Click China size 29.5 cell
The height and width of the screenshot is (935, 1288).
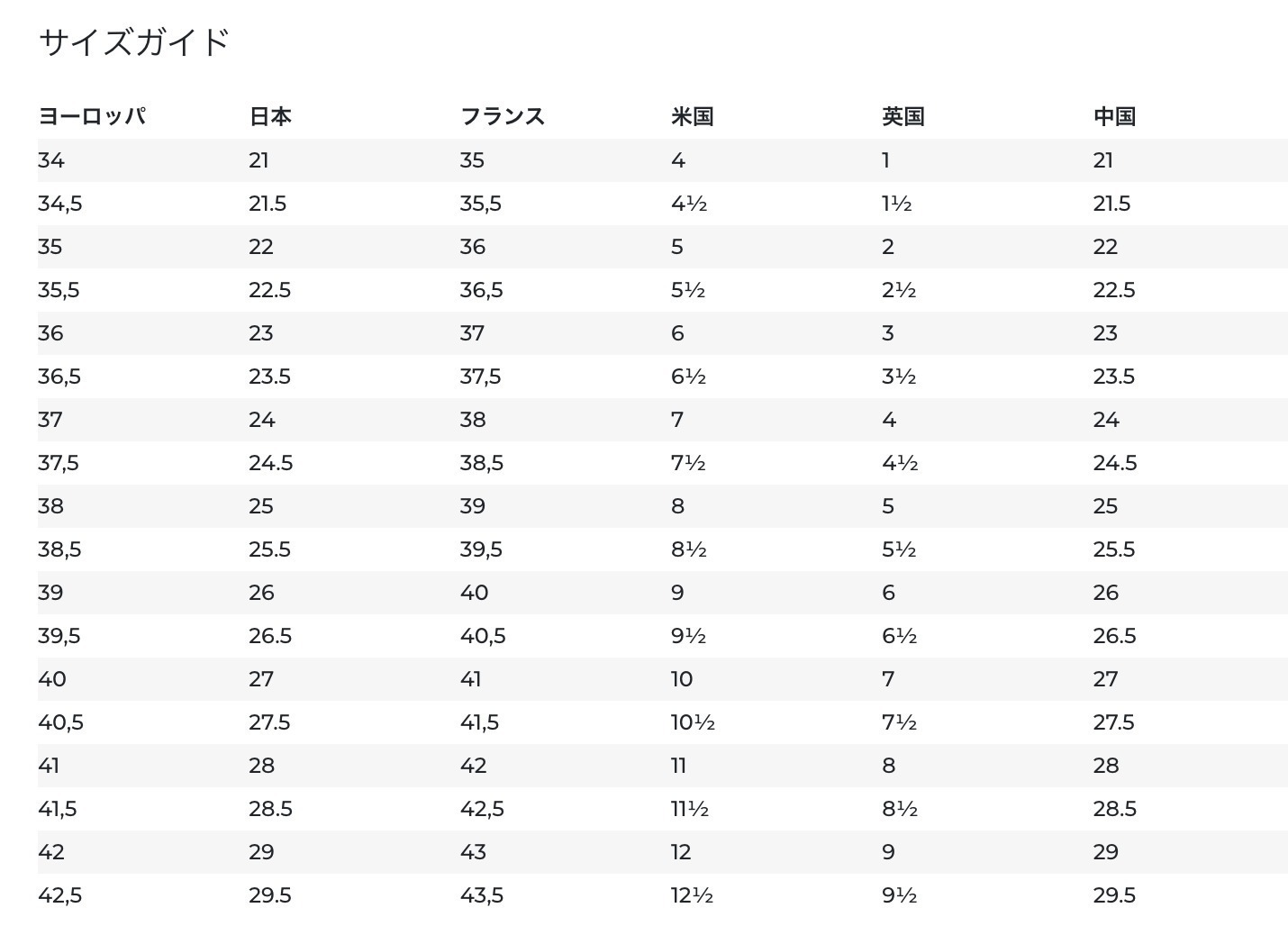coord(1114,895)
